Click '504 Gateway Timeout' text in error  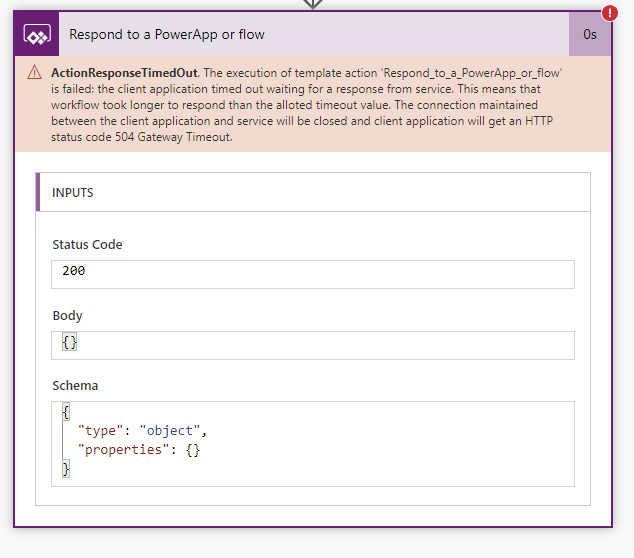tap(173, 137)
